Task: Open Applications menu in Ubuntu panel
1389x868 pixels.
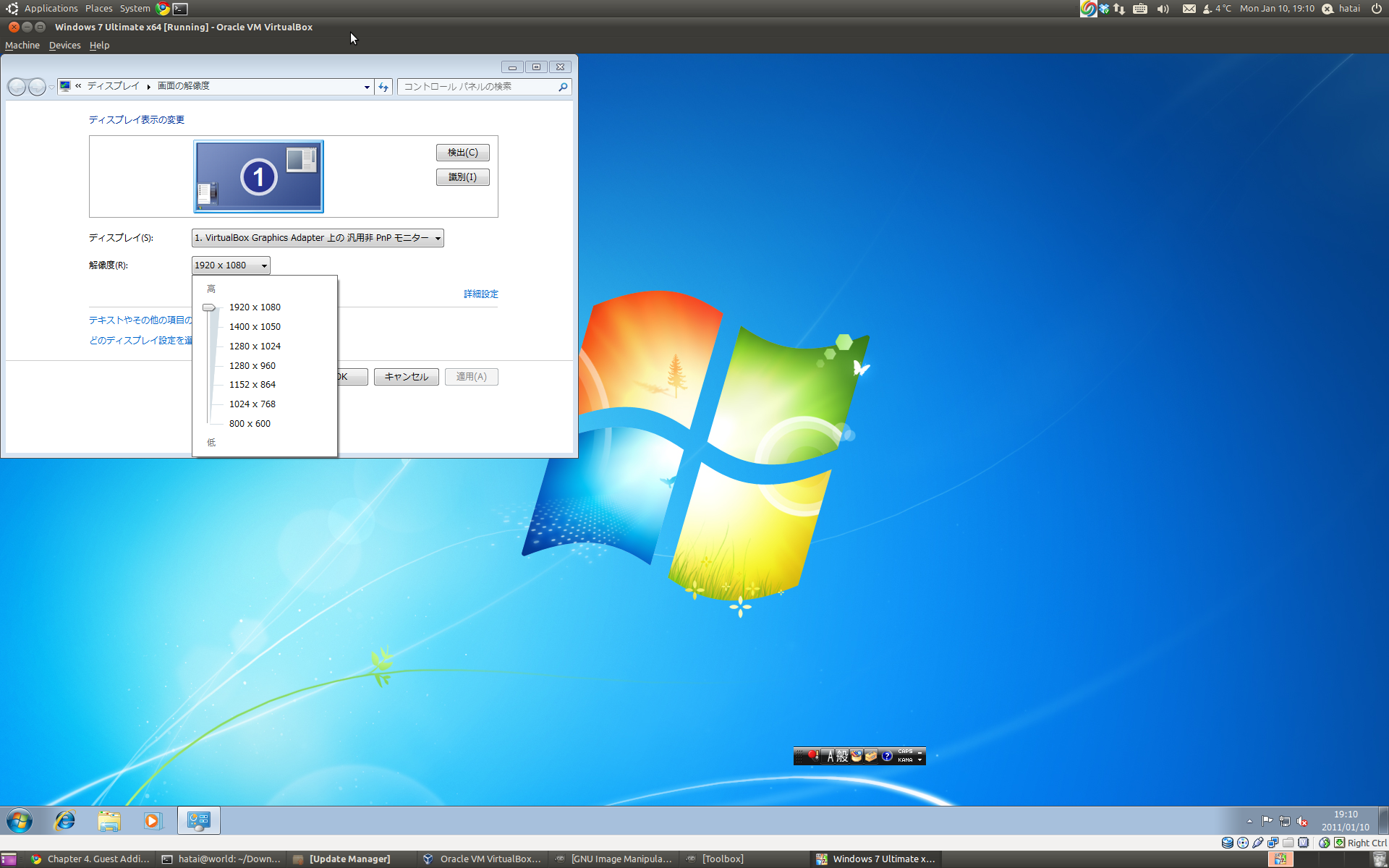Action: pos(51,9)
